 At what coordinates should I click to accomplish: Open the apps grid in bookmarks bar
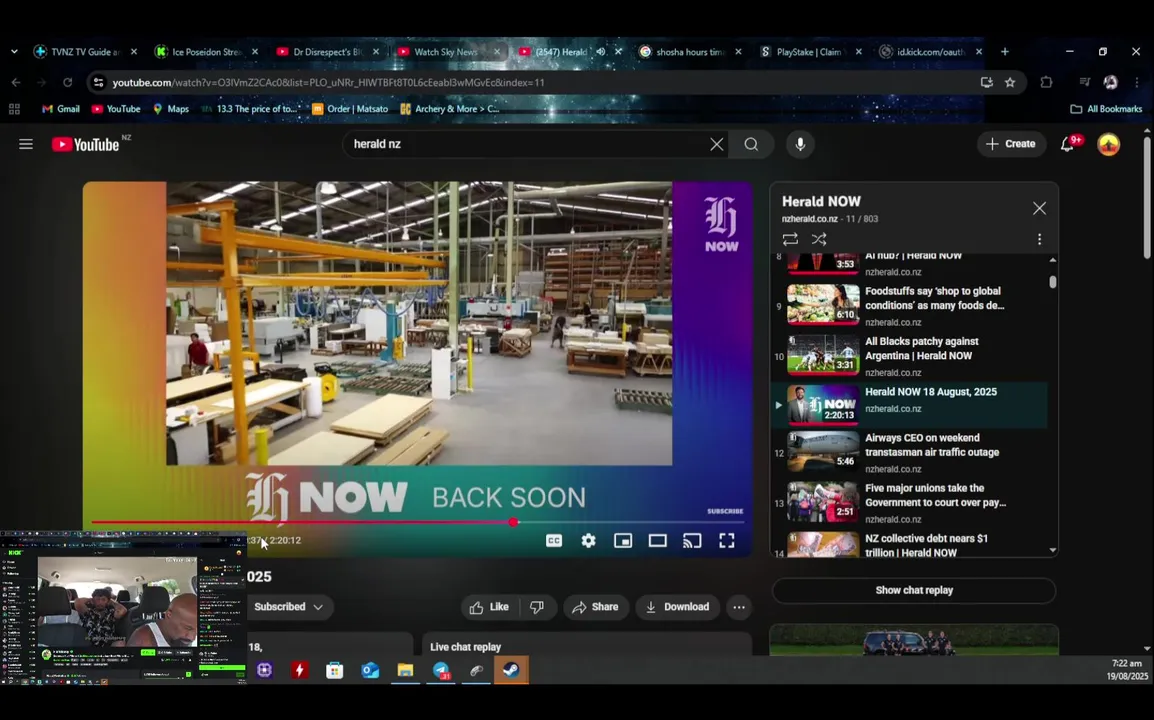click(x=14, y=109)
